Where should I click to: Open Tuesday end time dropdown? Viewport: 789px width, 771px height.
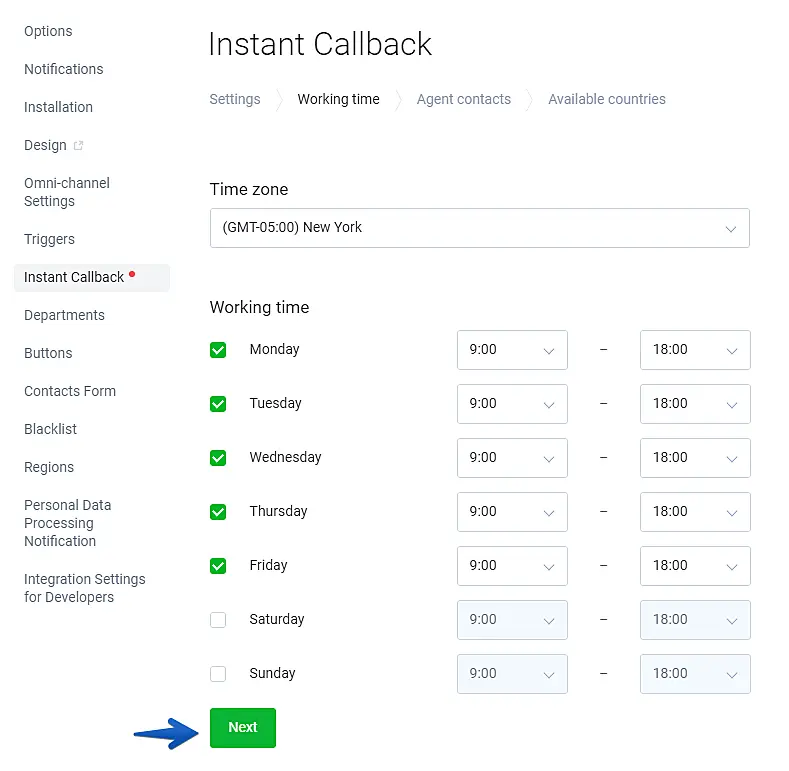pyautogui.click(x=695, y=404)
